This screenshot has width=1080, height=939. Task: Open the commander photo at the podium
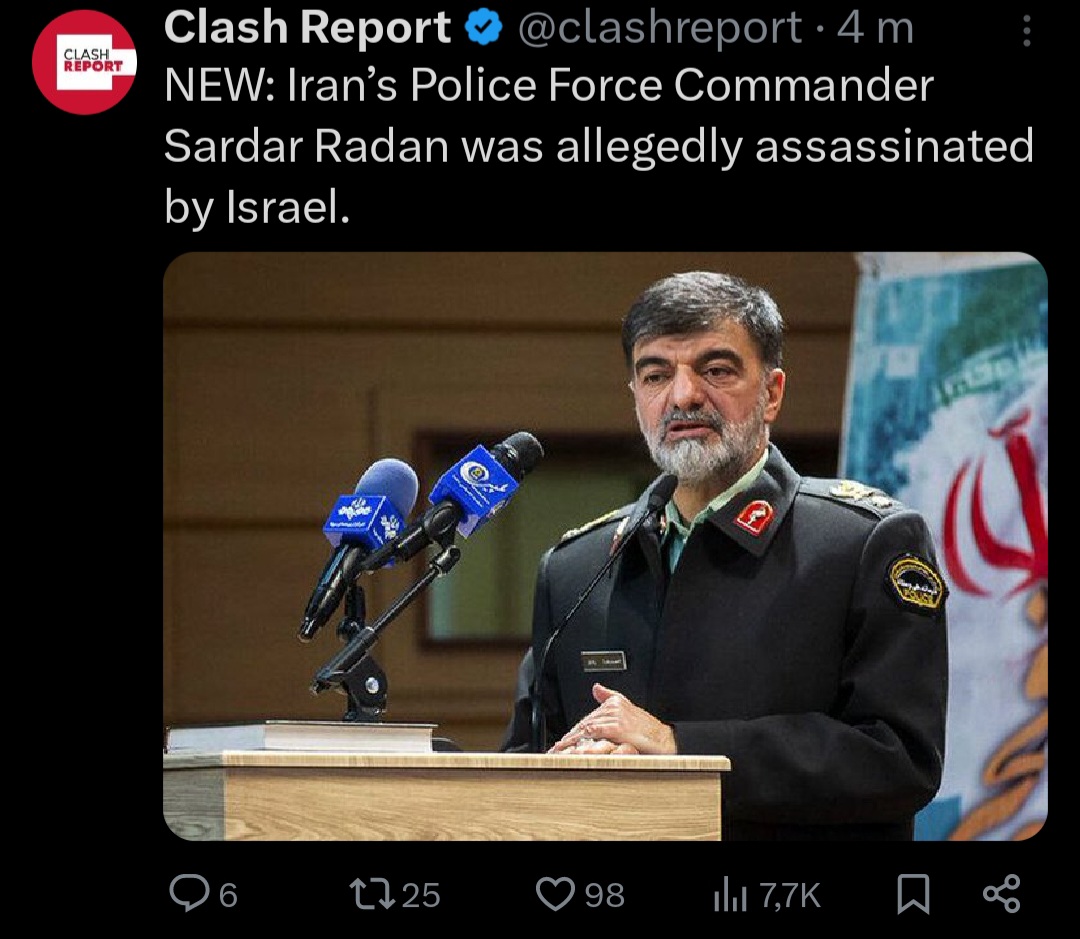[x=605, y=546]
